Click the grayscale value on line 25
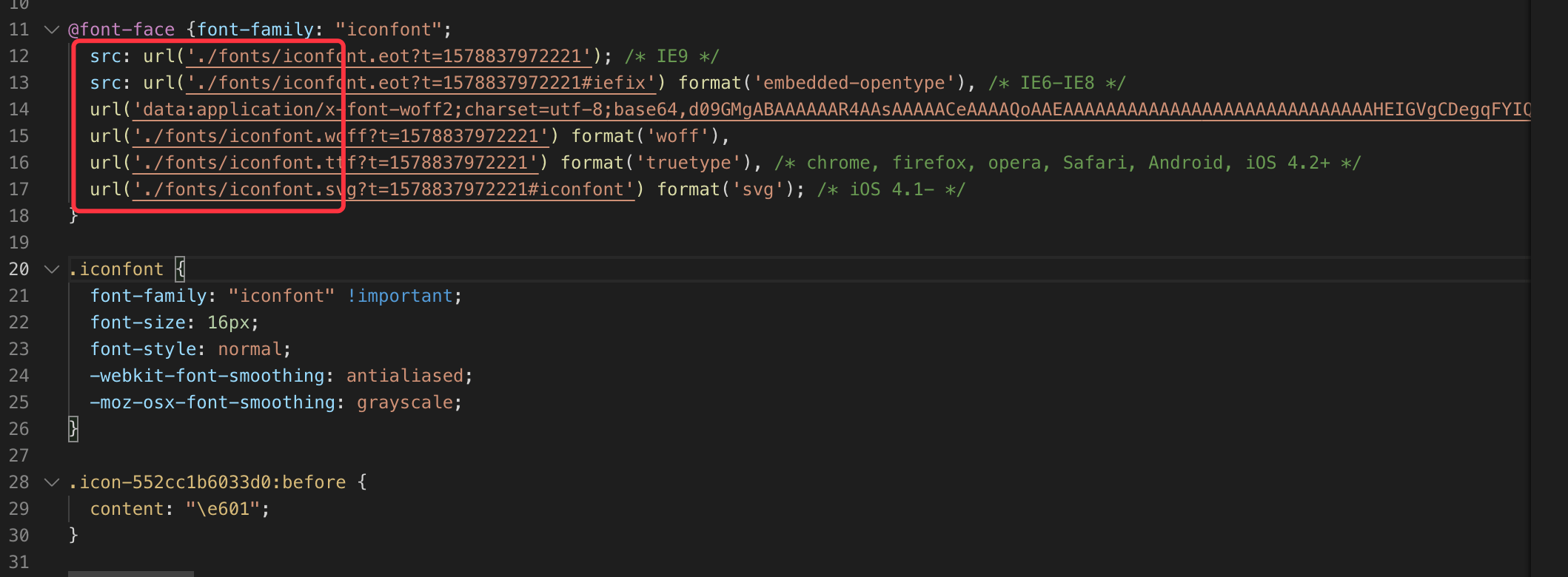Image resolution: width=1568 pixels, height=577 pixels. (404, 402)
